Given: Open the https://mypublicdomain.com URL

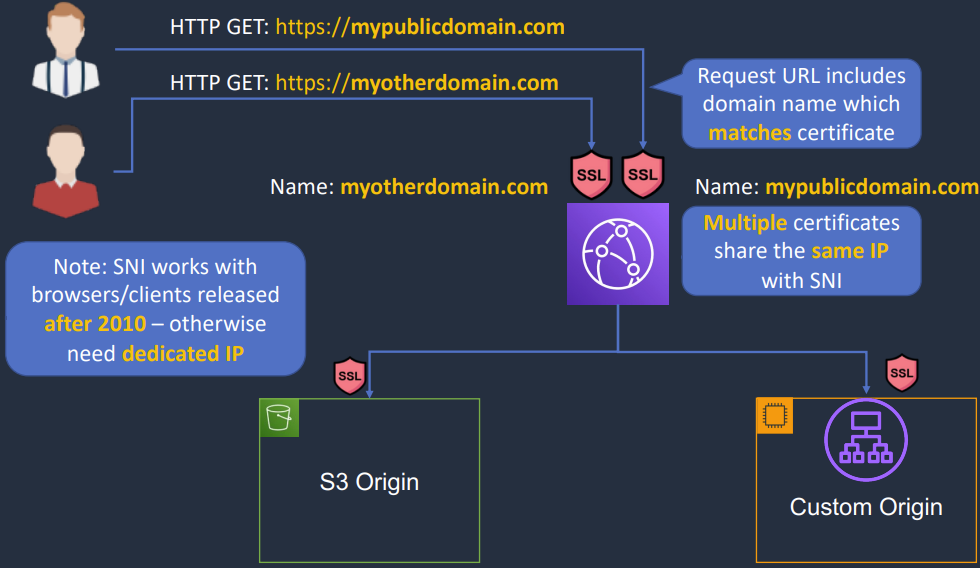Looking at the screenshot, I should [420, 27].
